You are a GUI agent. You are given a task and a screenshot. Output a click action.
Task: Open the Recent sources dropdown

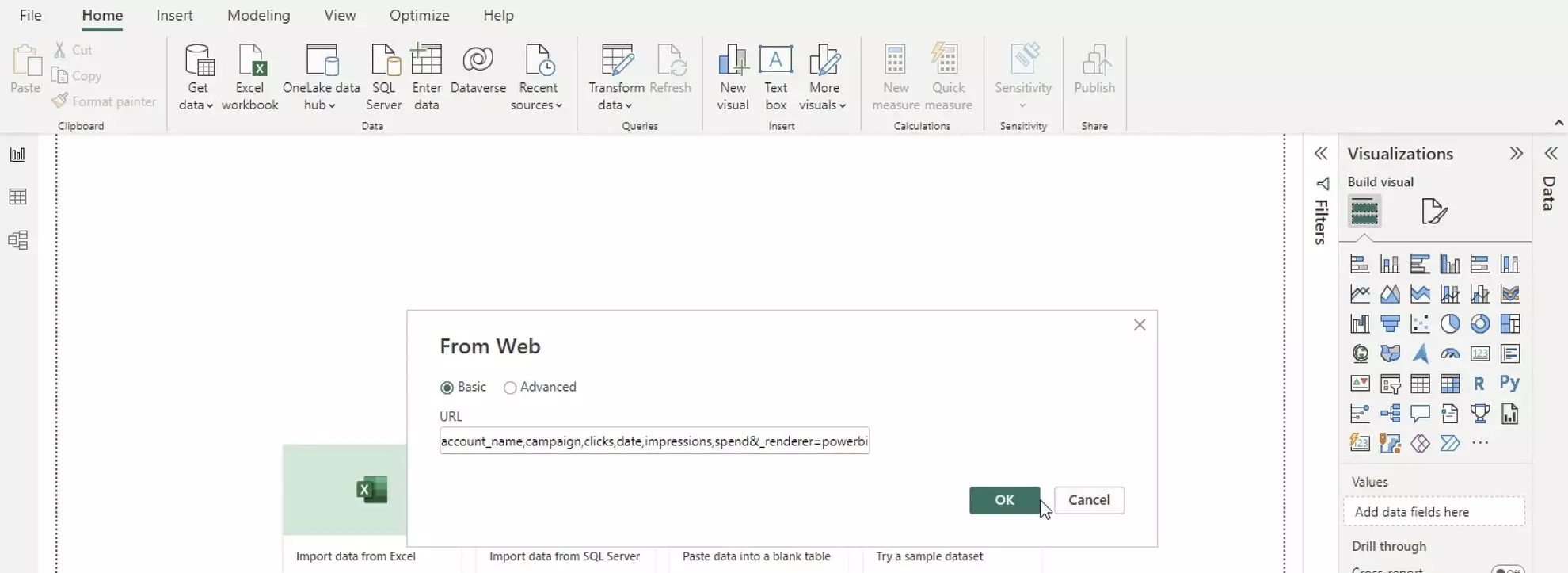click(x=537, y=78)
